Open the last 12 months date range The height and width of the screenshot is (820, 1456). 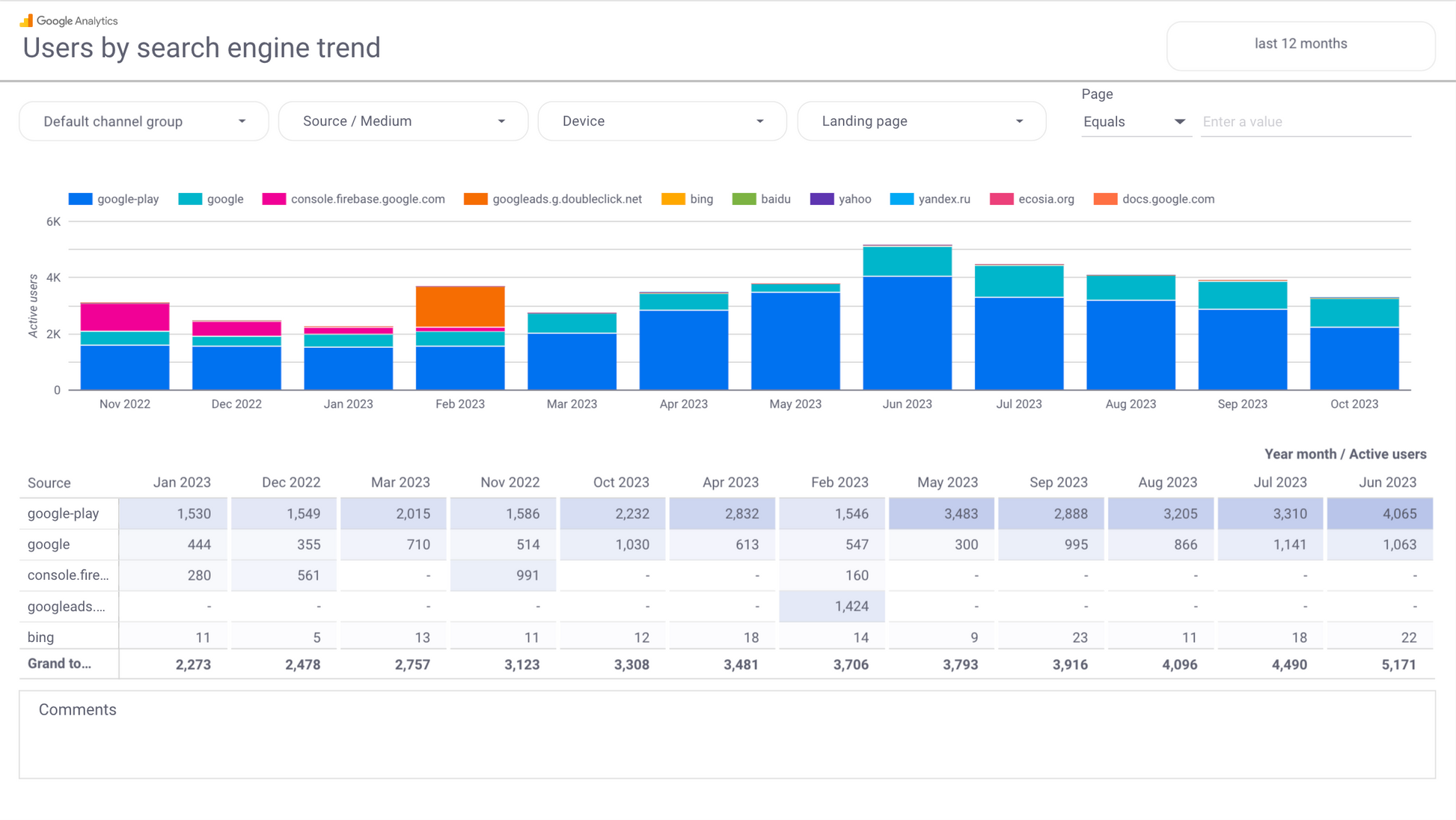[1300, 44]
